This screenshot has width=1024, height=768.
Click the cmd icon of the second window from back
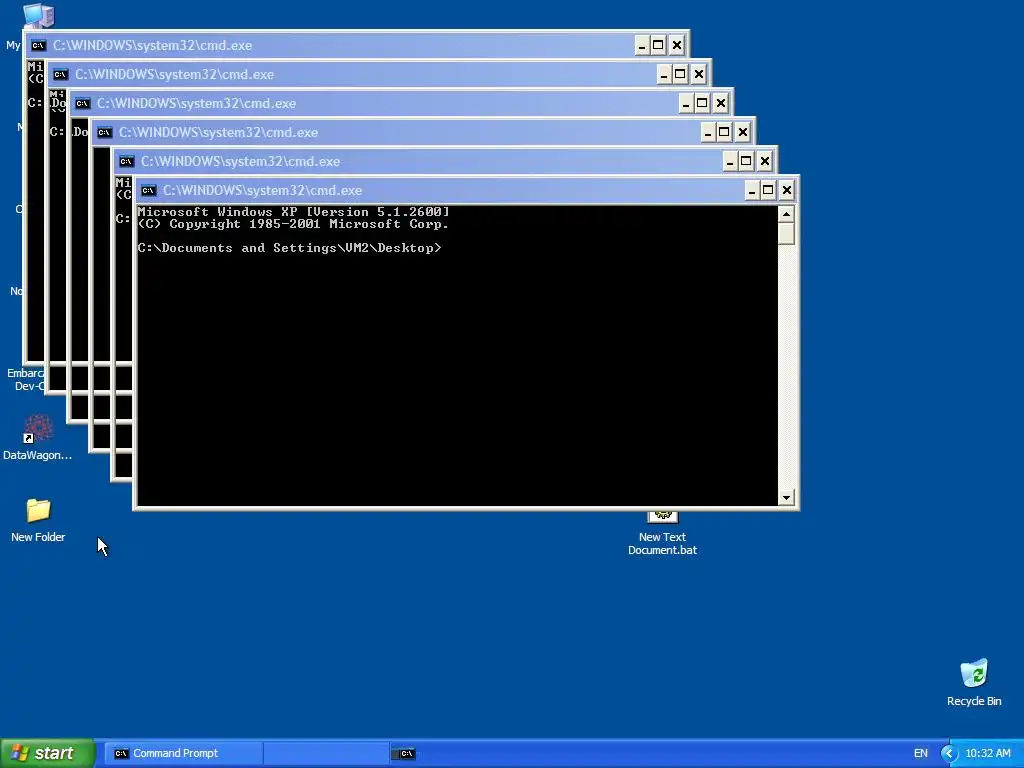point(61,74)
